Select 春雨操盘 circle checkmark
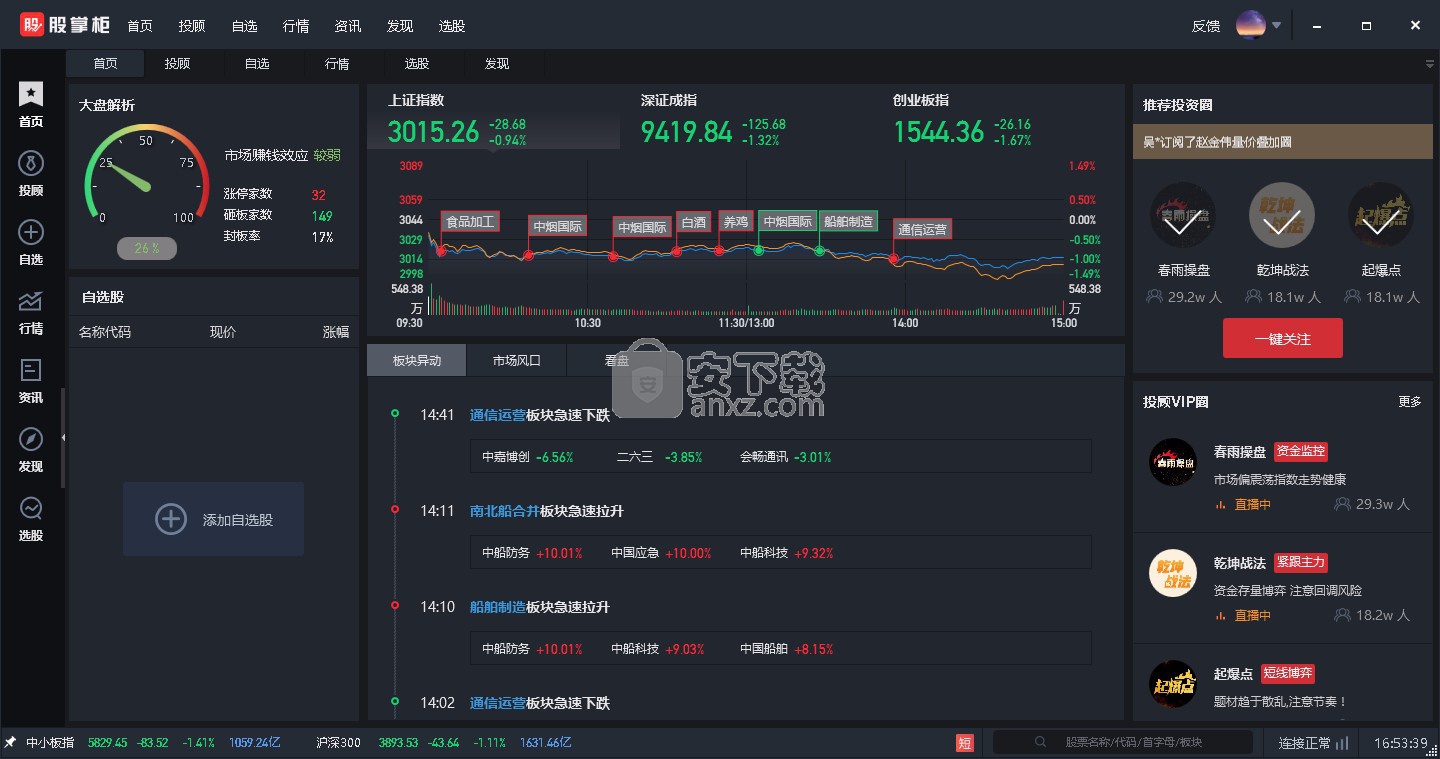The image size is (1440, 759). pyautogui.click(x=1183, y=215)
